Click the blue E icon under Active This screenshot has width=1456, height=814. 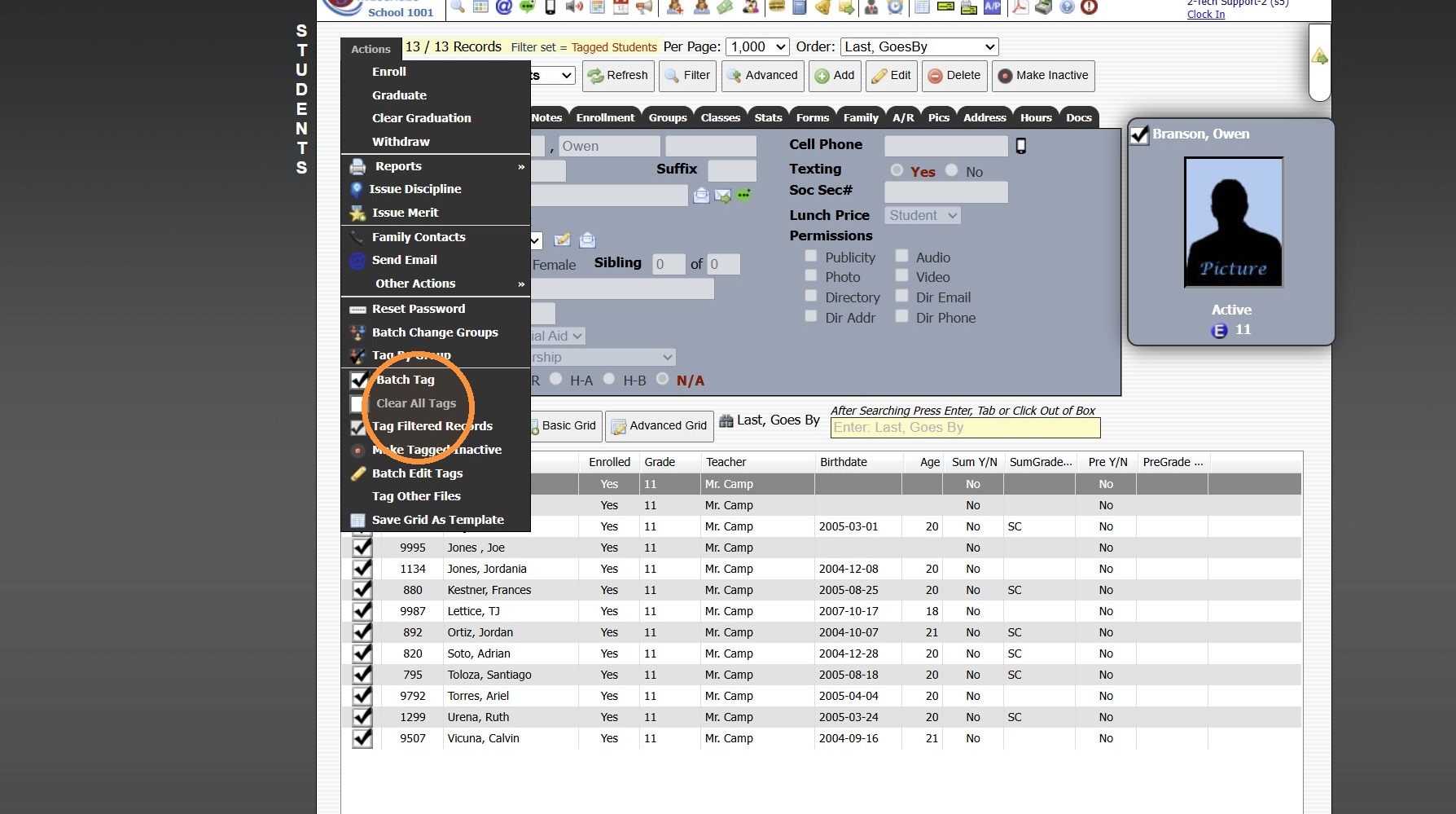click(x=1219, y=330)
